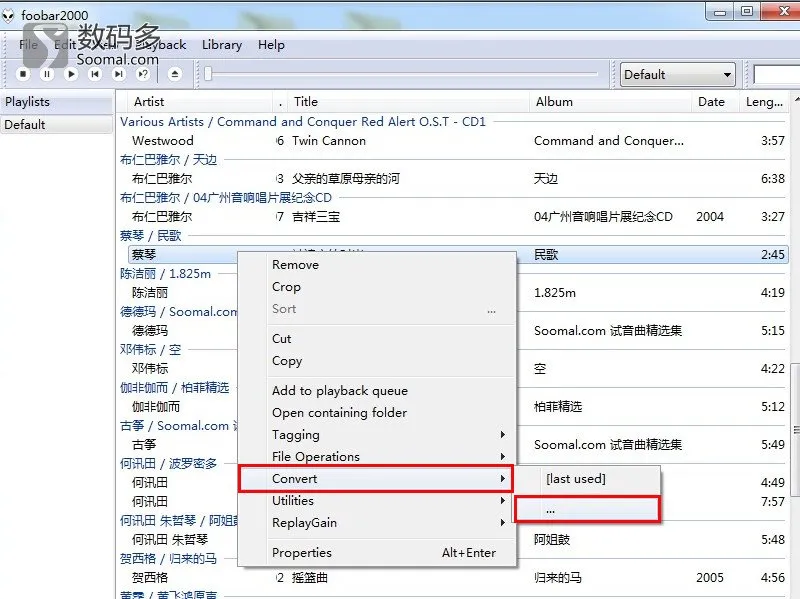The image size is (800, 599).
Task: Click the 7:57 track length
Action: click(772, 502)
